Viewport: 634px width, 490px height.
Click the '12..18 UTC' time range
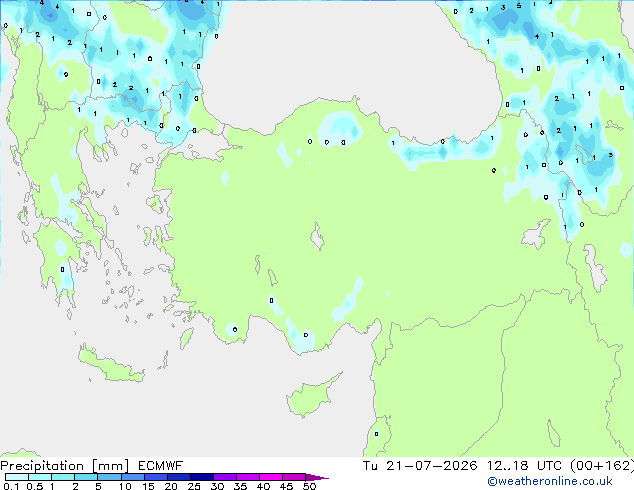click(x=524, y=466)
